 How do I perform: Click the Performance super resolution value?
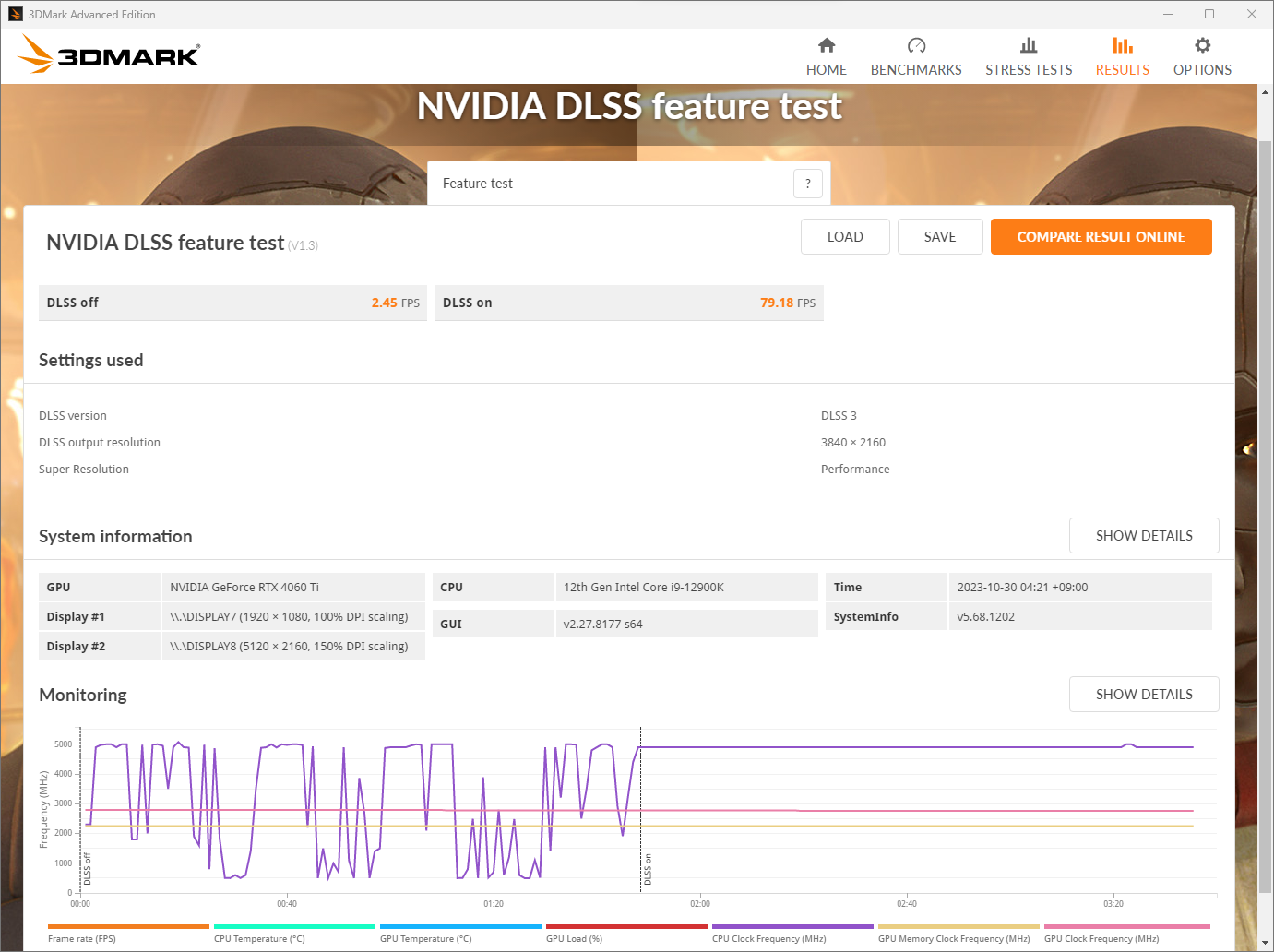click(855, 470)
